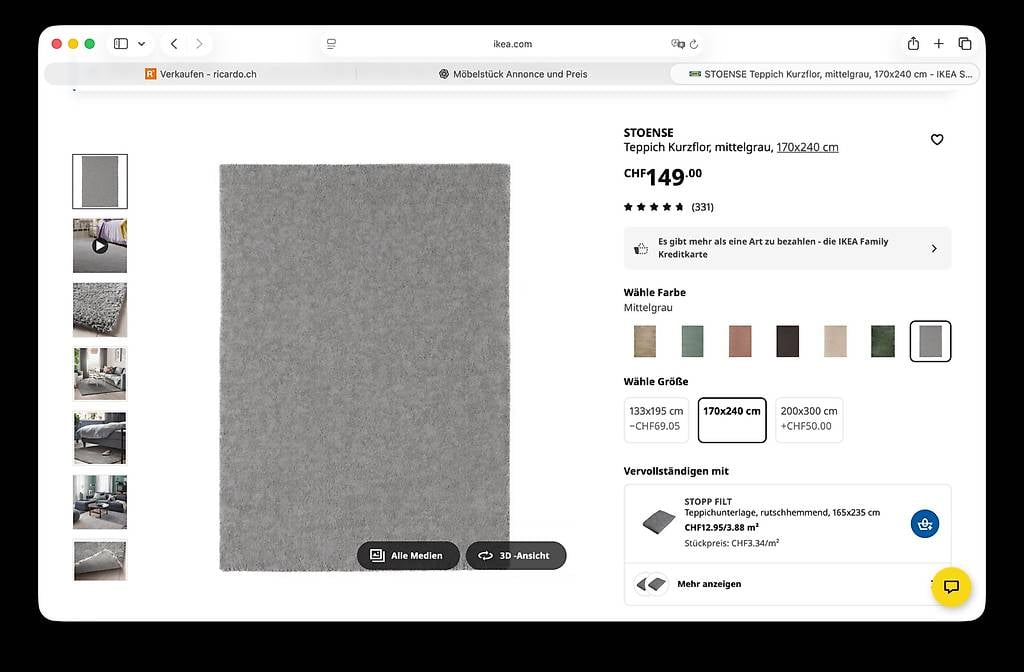
Task: Open the 3D-Ansicht view button
Action: pyautogui.click(x=516, y=556)
